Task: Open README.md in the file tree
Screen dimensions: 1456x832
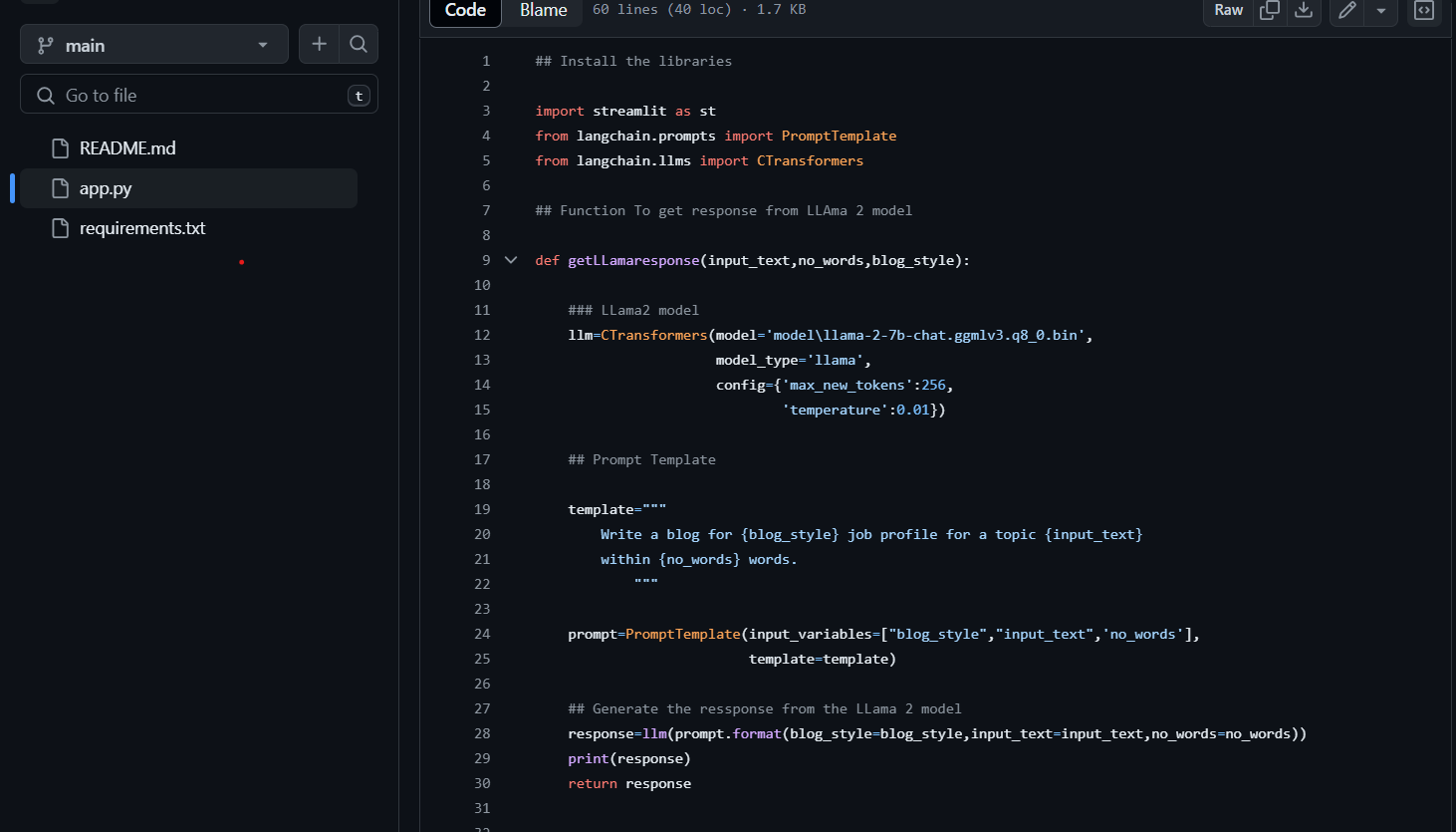Action: [127, 148]
